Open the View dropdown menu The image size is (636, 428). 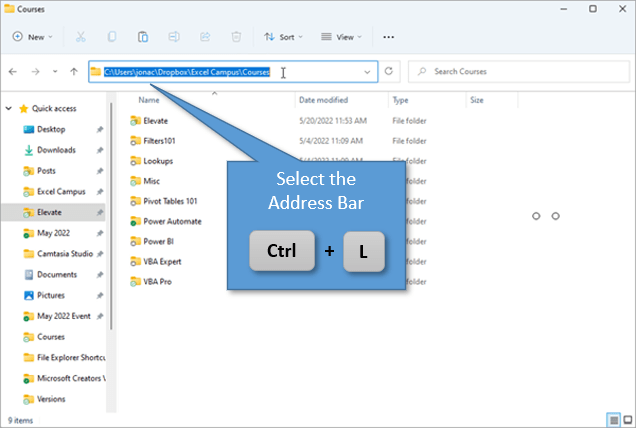[342, 37]
